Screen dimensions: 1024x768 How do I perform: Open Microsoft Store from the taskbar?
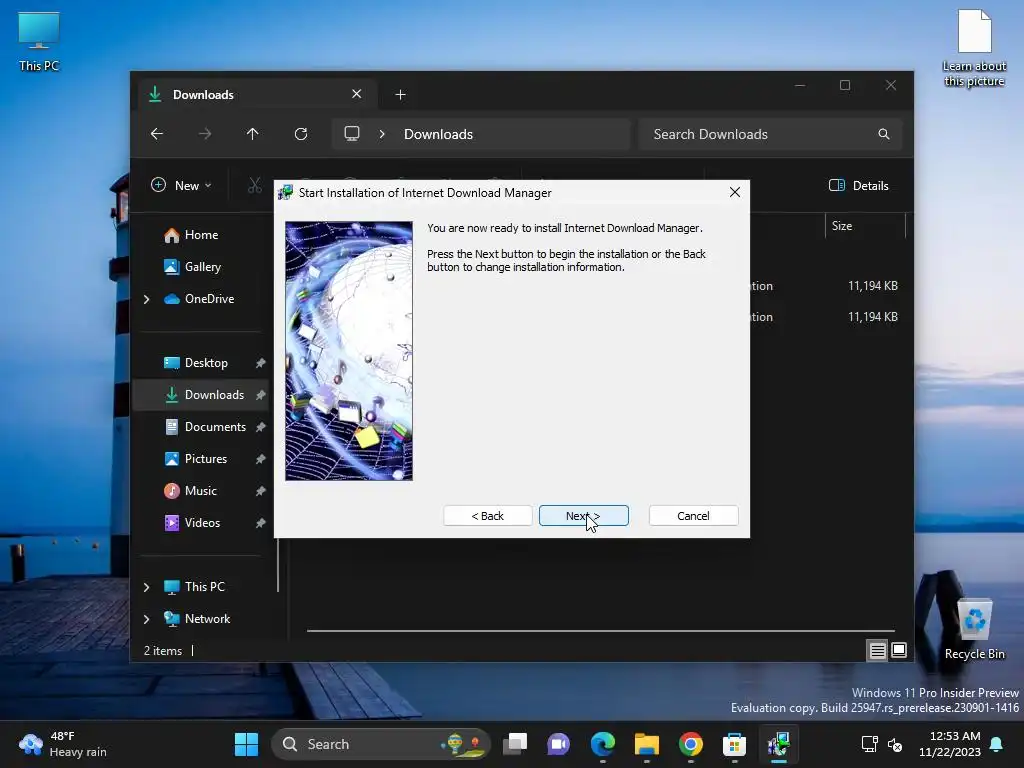click(x=734, y=744)
